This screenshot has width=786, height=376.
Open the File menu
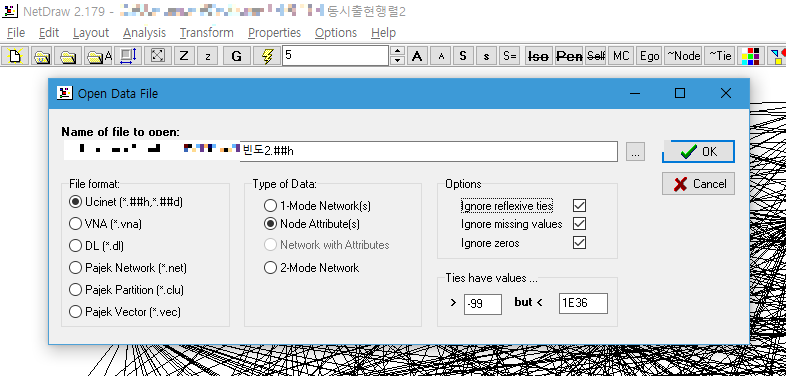tap(16, 33)
